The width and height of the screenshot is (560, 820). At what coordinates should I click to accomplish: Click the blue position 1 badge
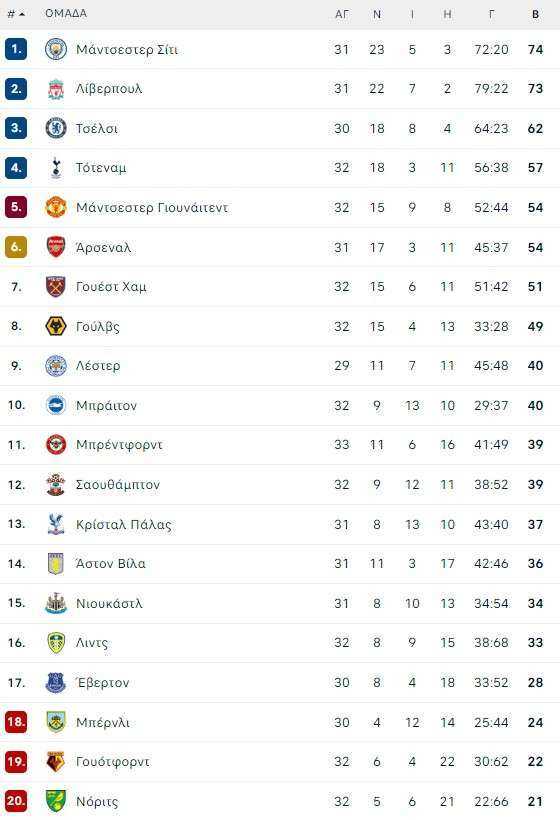tap(16, 49)
